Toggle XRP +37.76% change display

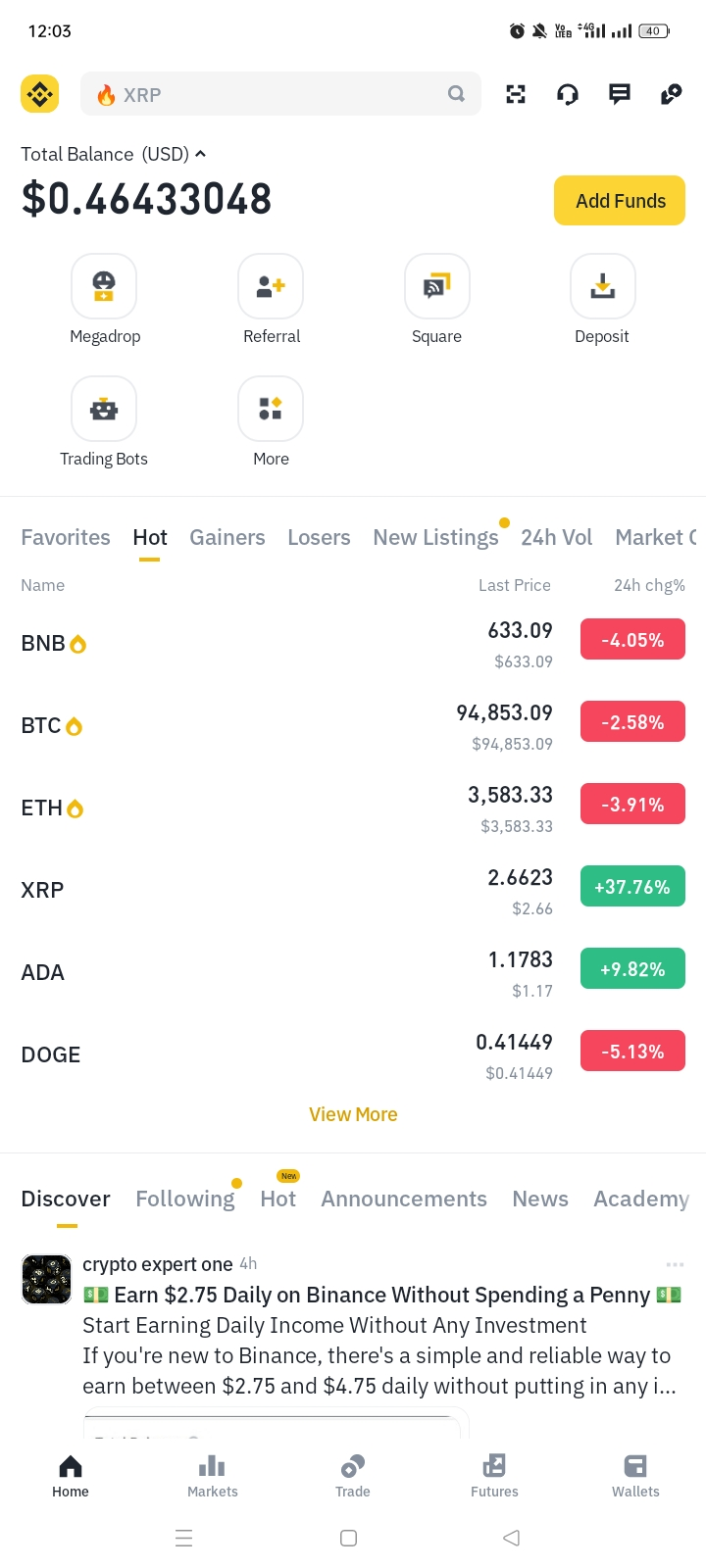(632, 887)
